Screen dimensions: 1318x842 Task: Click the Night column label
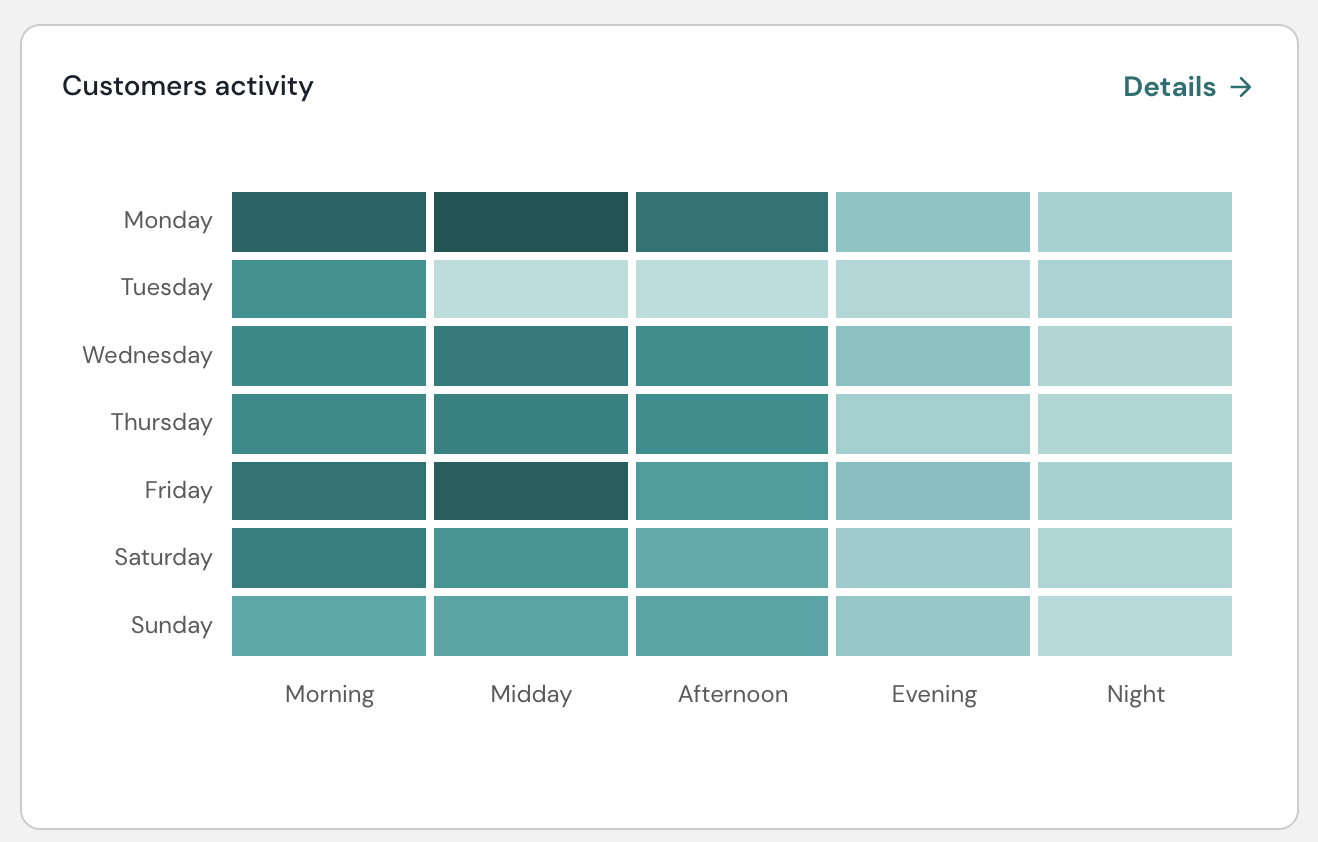pyautogui.click(x=1136, y=694)
